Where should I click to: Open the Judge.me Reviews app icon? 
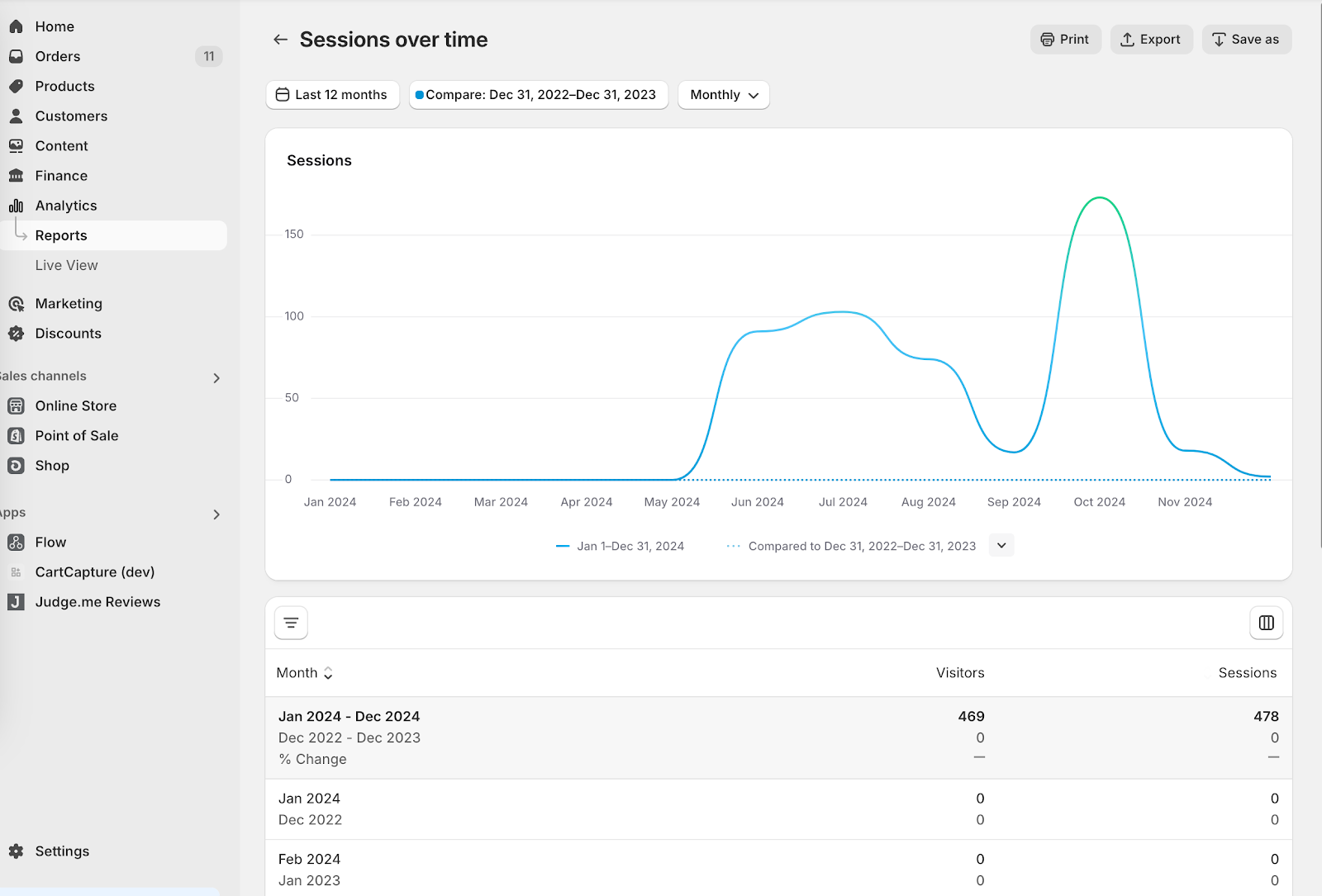pyautogui.click(x=15, y=602)
